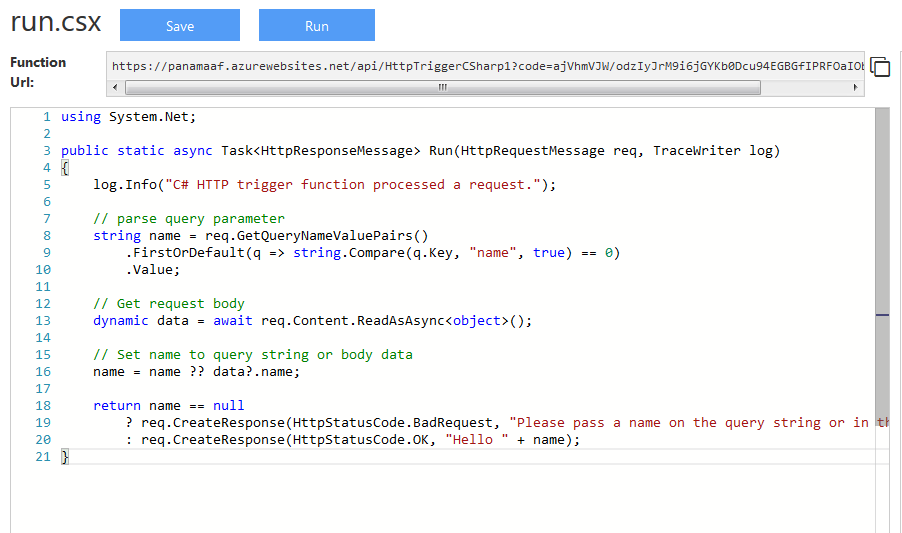902x533 pixels.
Task: Run the function with the Run button
Action: pyautogui.click(x=316, y=26)
